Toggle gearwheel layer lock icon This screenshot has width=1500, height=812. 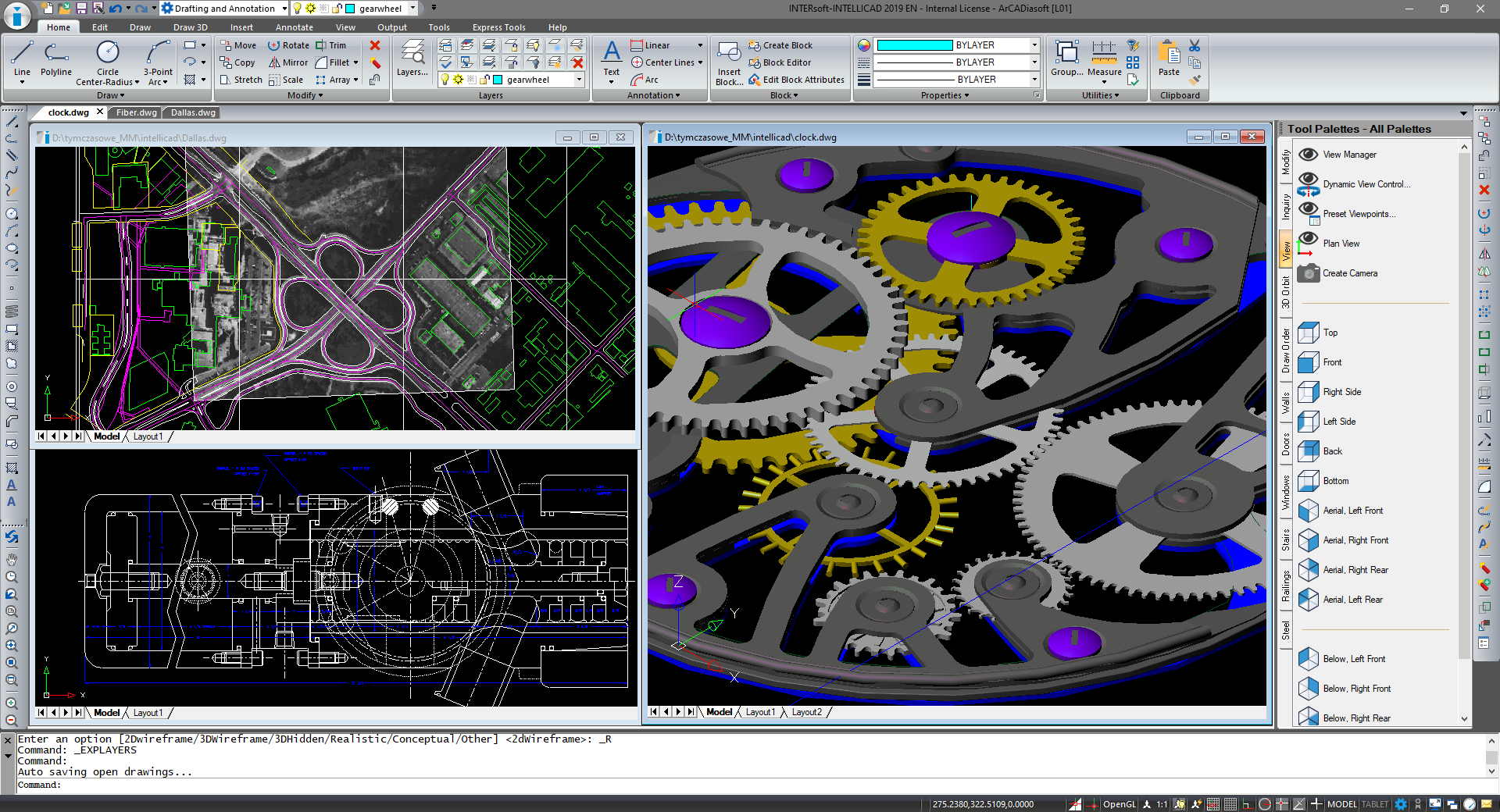[x=484, y=80]
